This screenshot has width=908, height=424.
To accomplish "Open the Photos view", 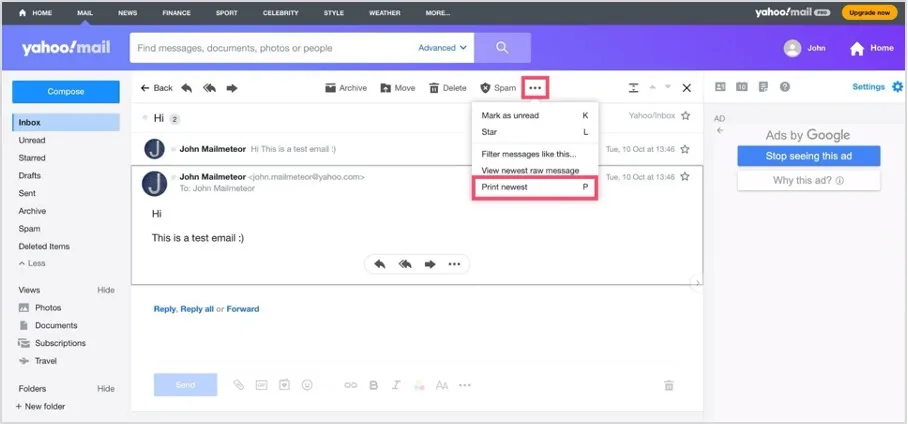I will click(x=39, y=308).
